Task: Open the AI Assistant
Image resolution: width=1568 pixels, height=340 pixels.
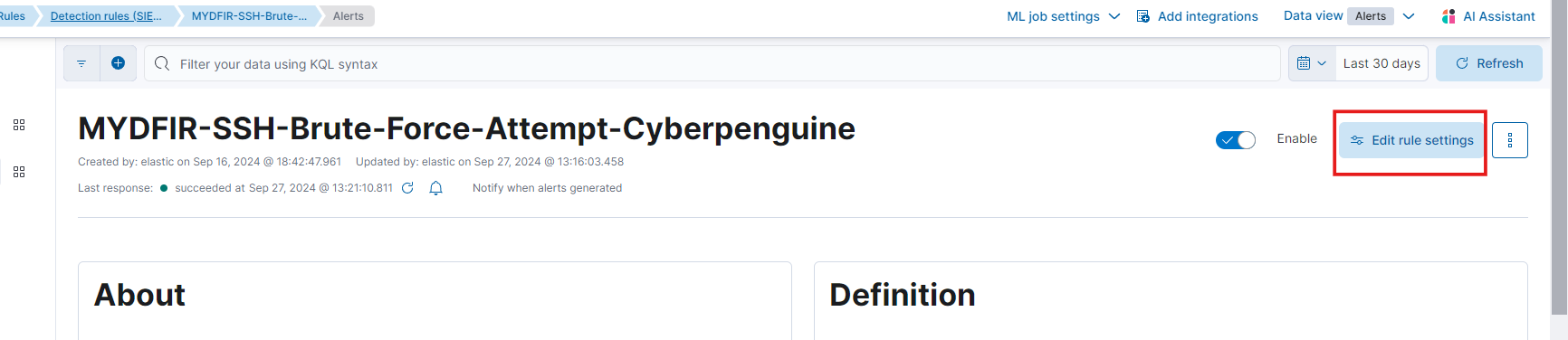Action: pos(1488,16)
